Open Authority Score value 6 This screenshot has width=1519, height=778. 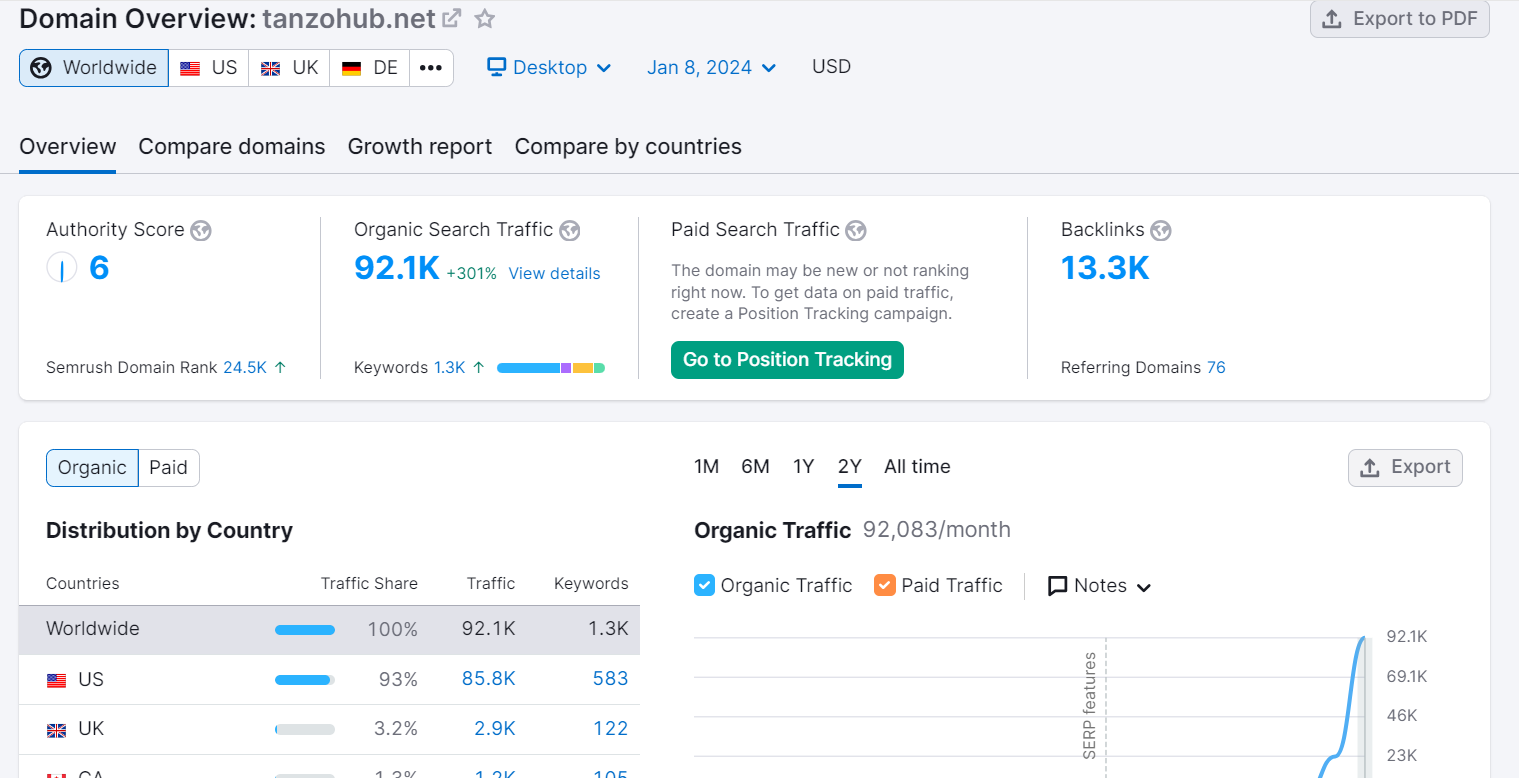99,268
